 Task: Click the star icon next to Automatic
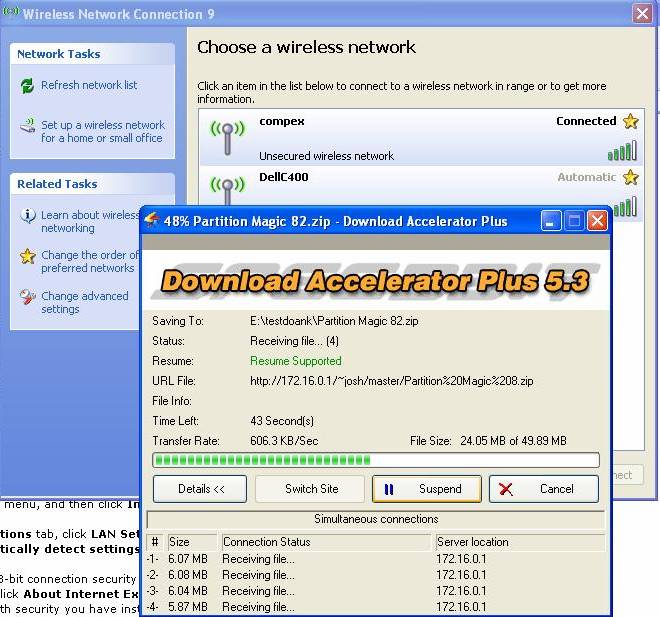pos(631,177)
